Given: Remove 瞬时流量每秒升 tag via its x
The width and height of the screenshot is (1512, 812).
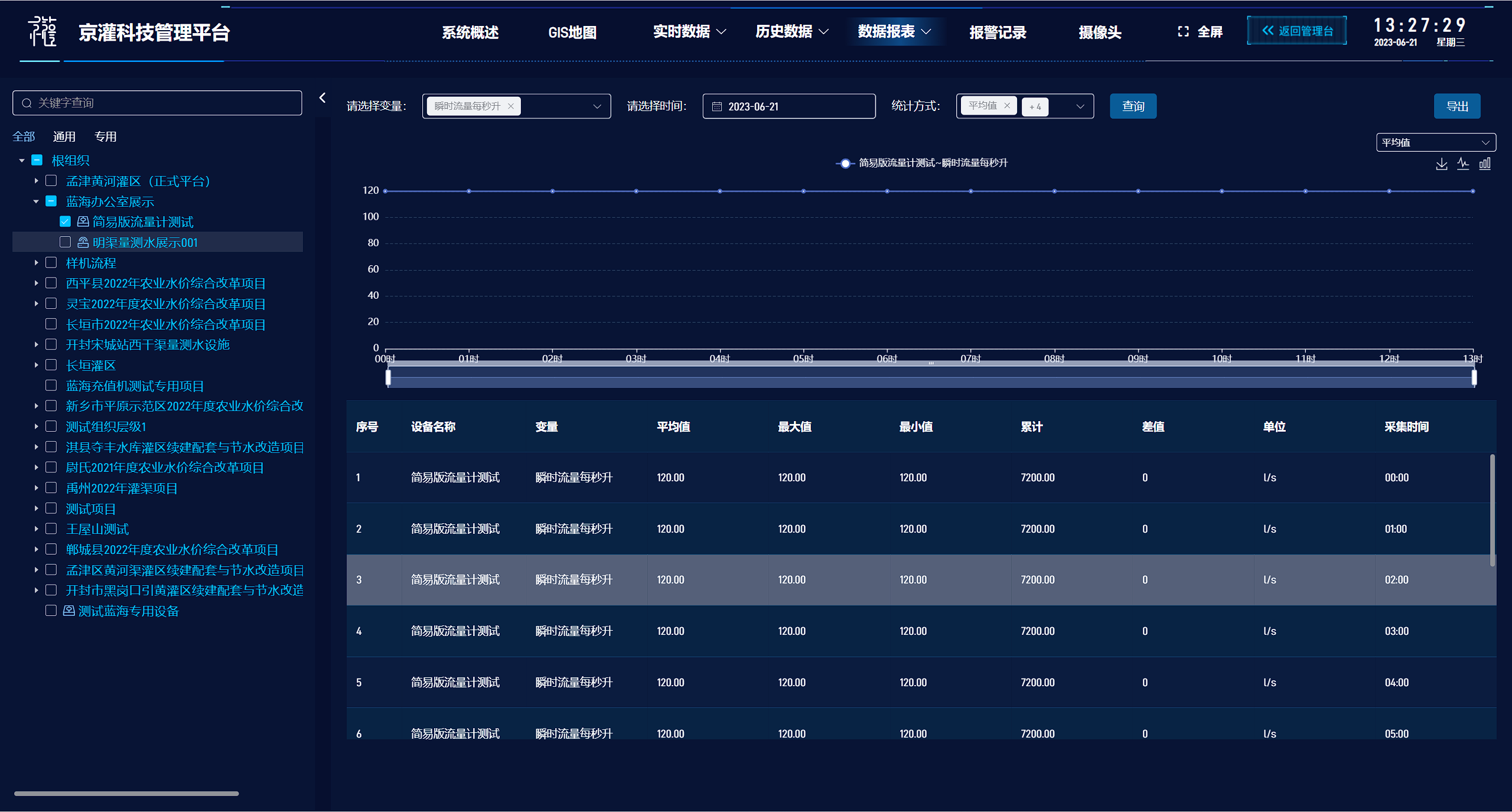Looking at the screenshot, I should tap(511, 106).
